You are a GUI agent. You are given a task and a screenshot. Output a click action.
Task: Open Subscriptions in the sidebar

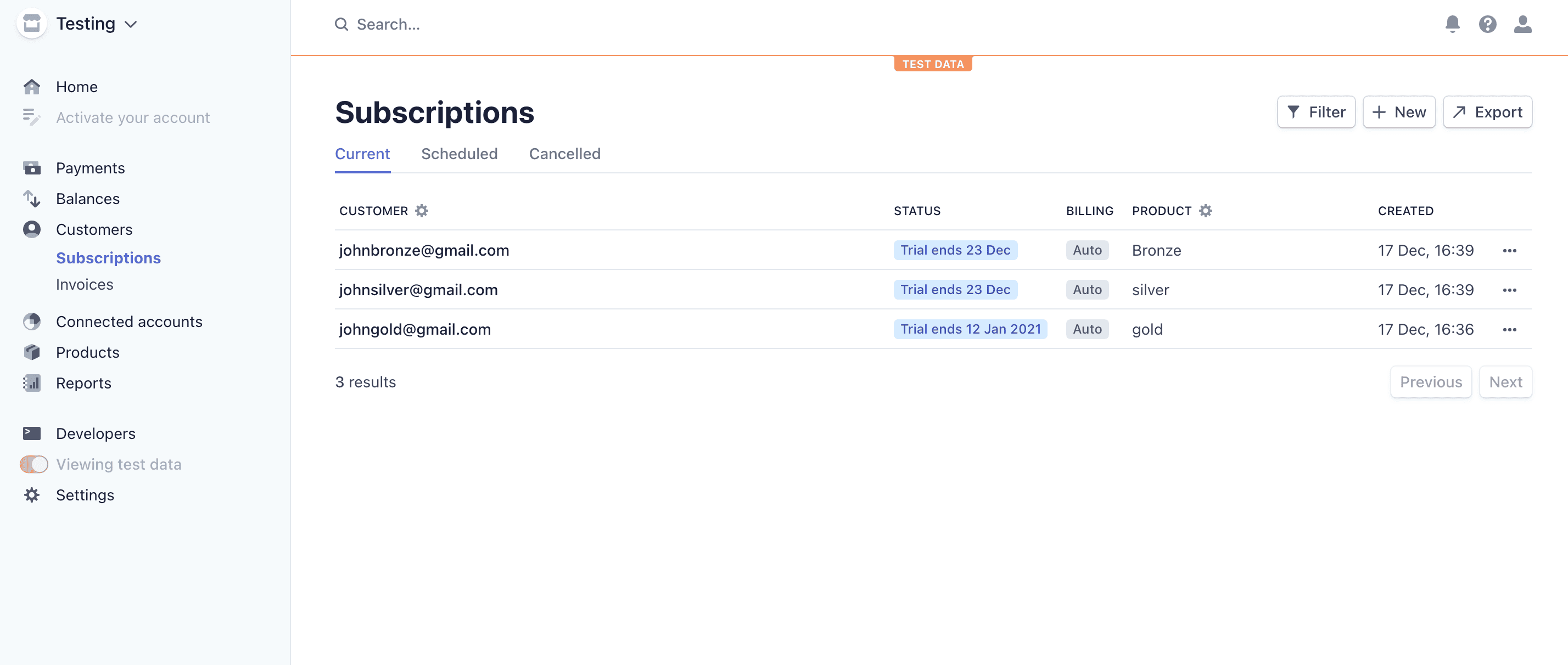coord(108,258)
